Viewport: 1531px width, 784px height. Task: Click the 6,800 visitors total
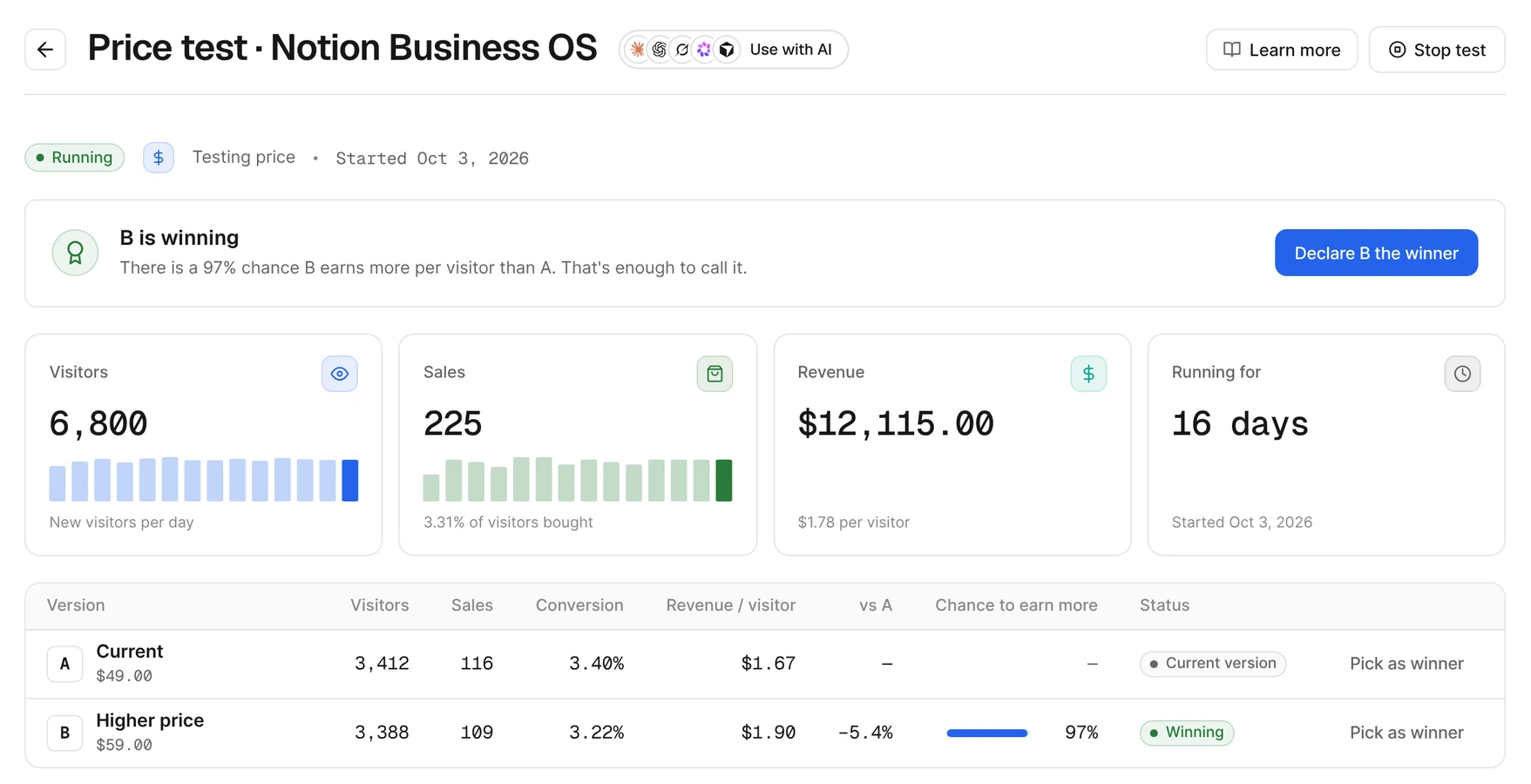coord(98,424)
